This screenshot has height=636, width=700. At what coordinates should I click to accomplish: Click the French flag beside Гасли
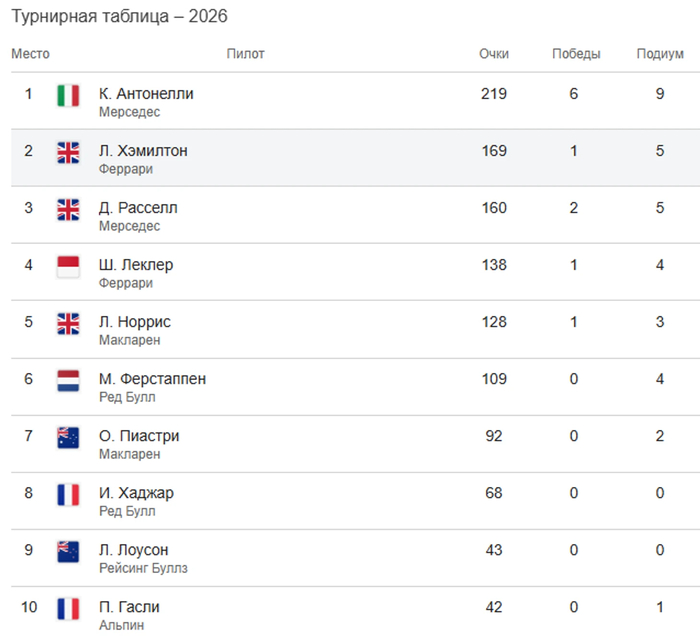(68, 609)
